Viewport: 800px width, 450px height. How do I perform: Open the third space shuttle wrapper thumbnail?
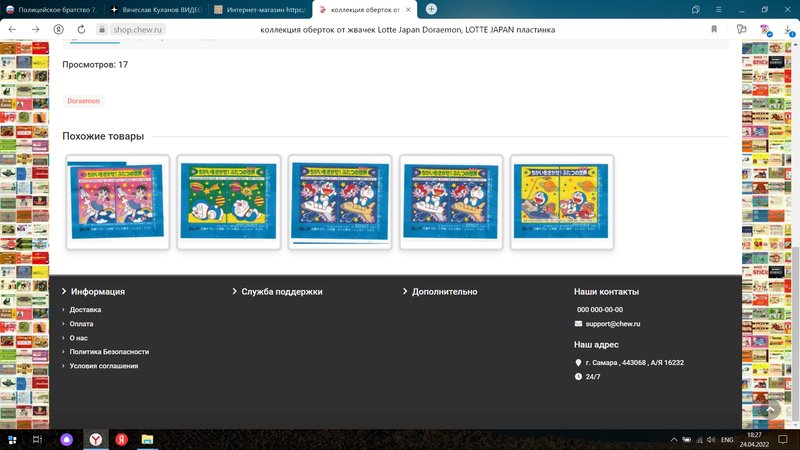point(340,202)
